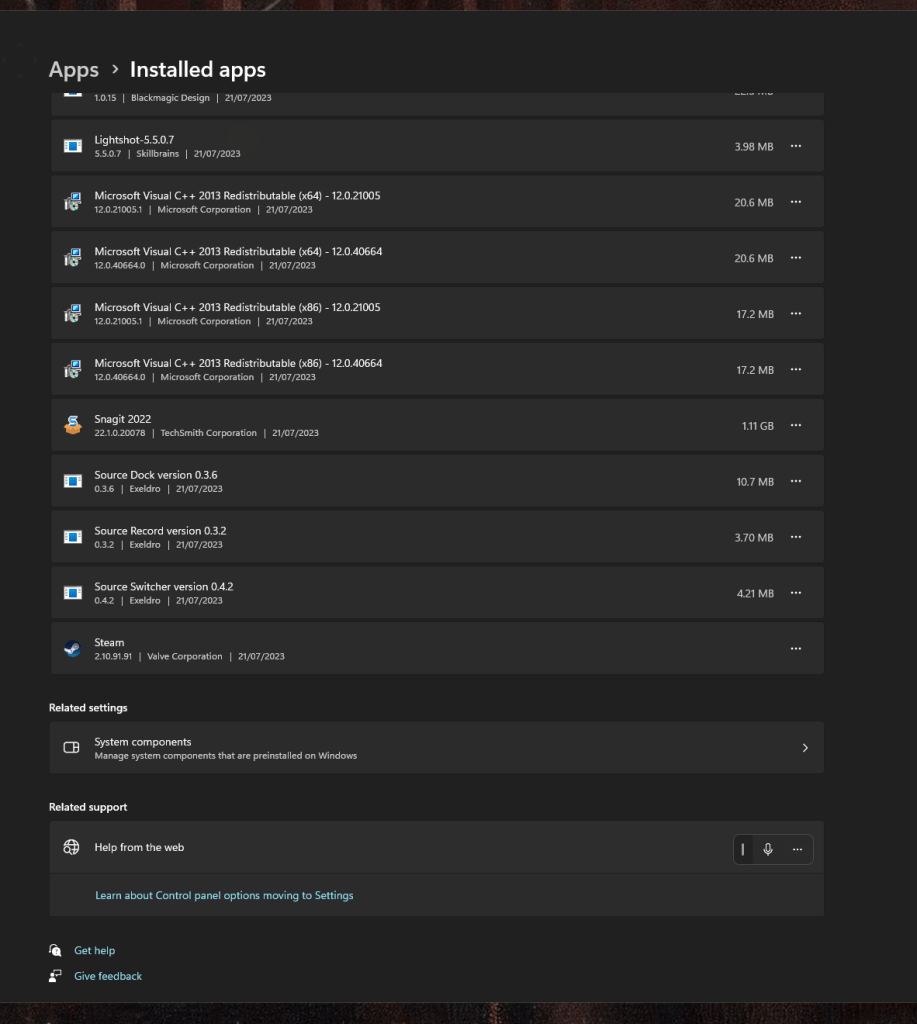Open the floating toolbar's three-dot menu
This screenshot has width=917, height=1024.
click(x=797, y=849)
